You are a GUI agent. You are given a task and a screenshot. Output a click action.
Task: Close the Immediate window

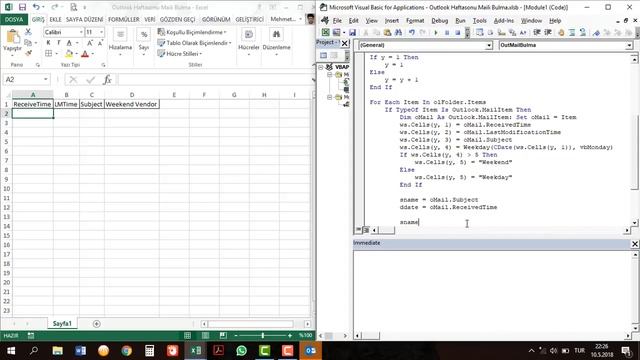635,244
